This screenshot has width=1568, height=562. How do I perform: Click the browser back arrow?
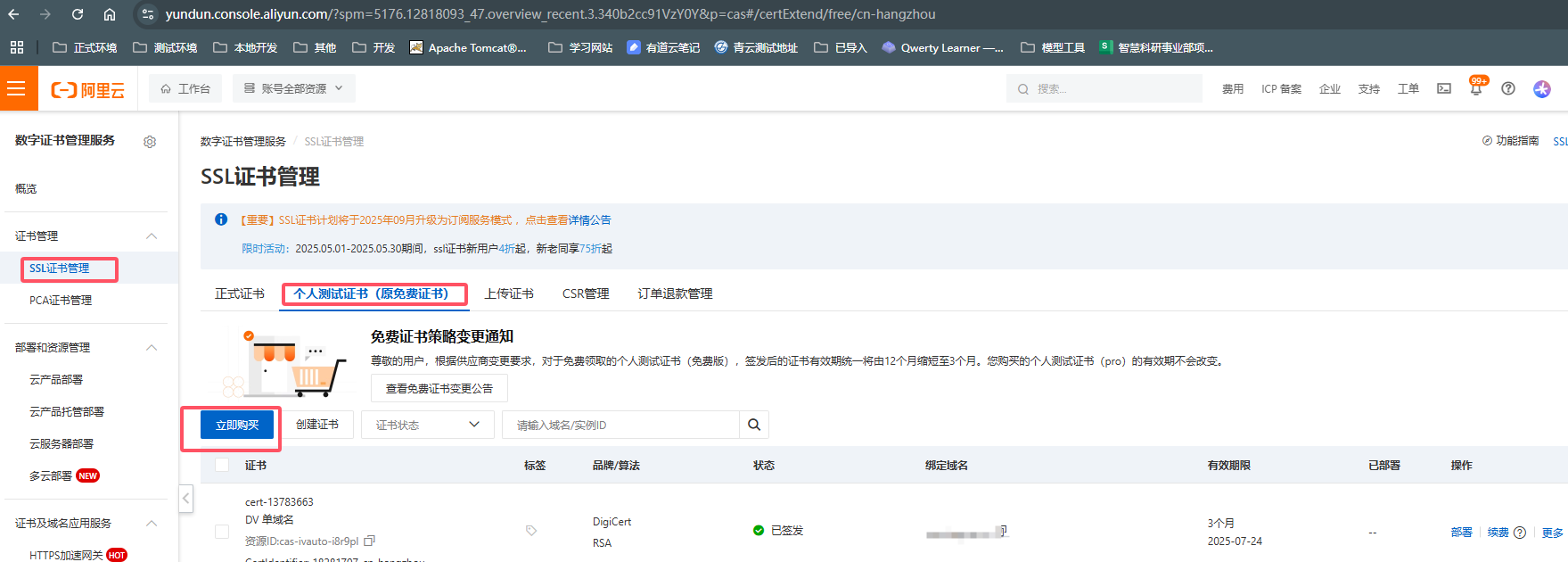point(13,14)
